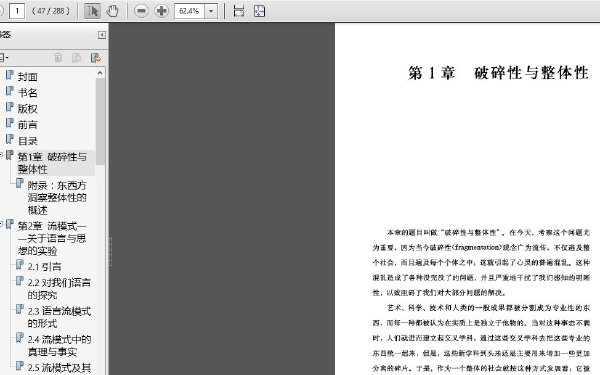Click bookmark icon beside 版权
The height and width of the screenshot is (375, 600).
10,107
